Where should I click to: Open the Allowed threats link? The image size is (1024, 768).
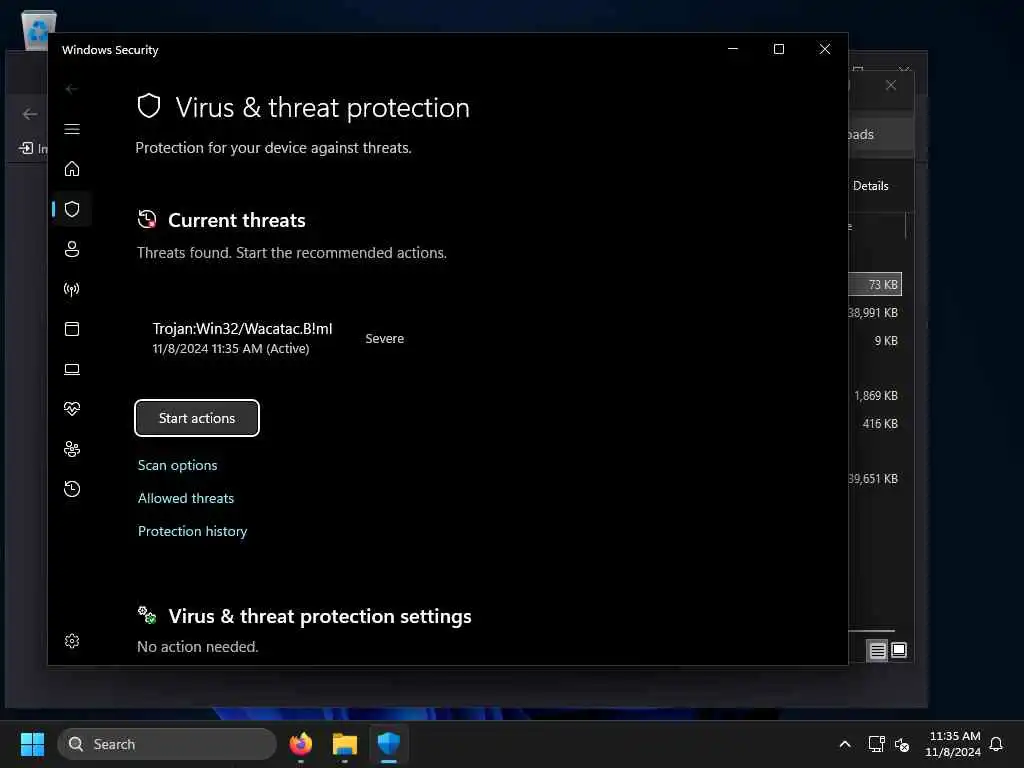click(x=185, y=498)
